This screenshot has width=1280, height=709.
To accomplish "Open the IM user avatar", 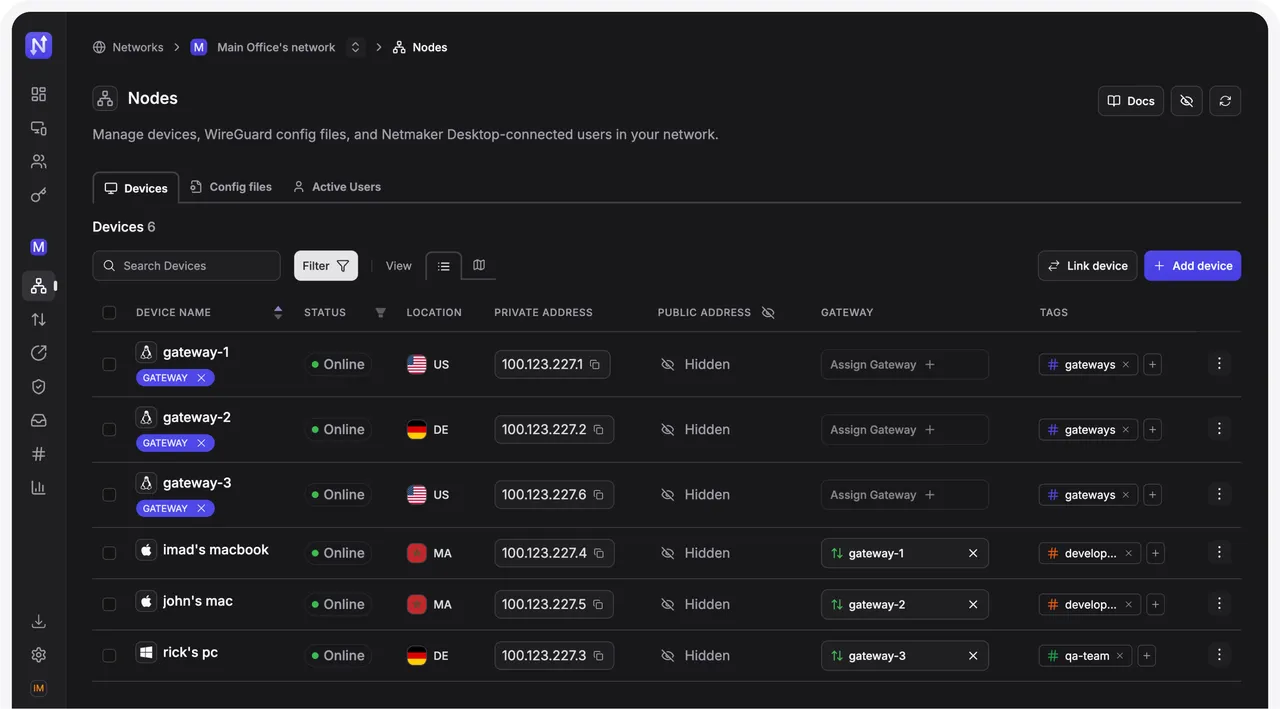I will tap(38, 689).
